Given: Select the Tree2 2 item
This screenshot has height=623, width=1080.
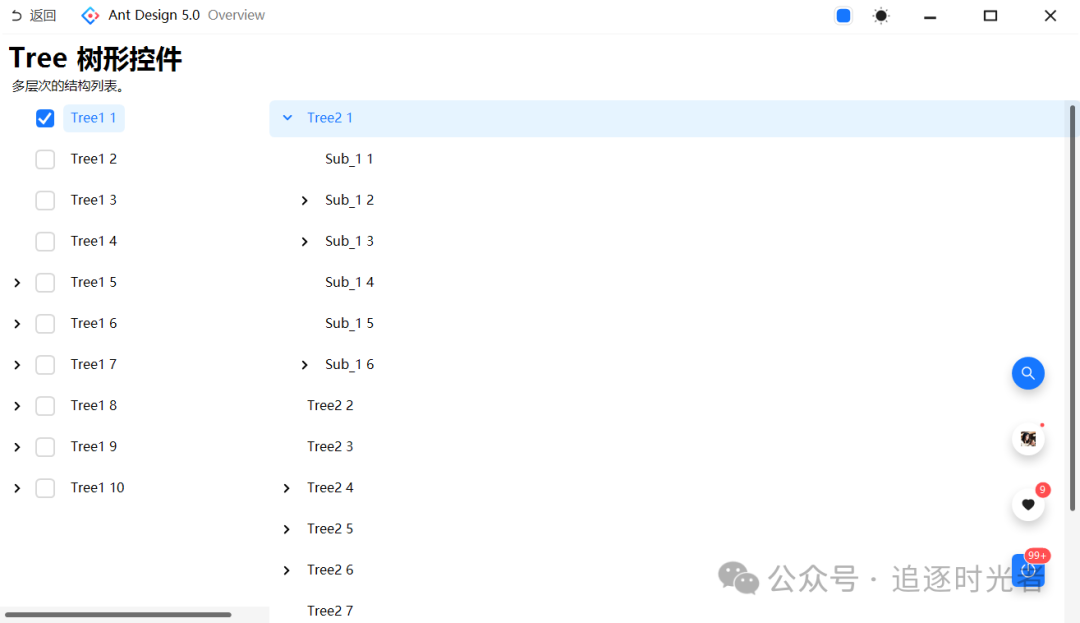Looking at the screenshot, I should coord(330,405).
